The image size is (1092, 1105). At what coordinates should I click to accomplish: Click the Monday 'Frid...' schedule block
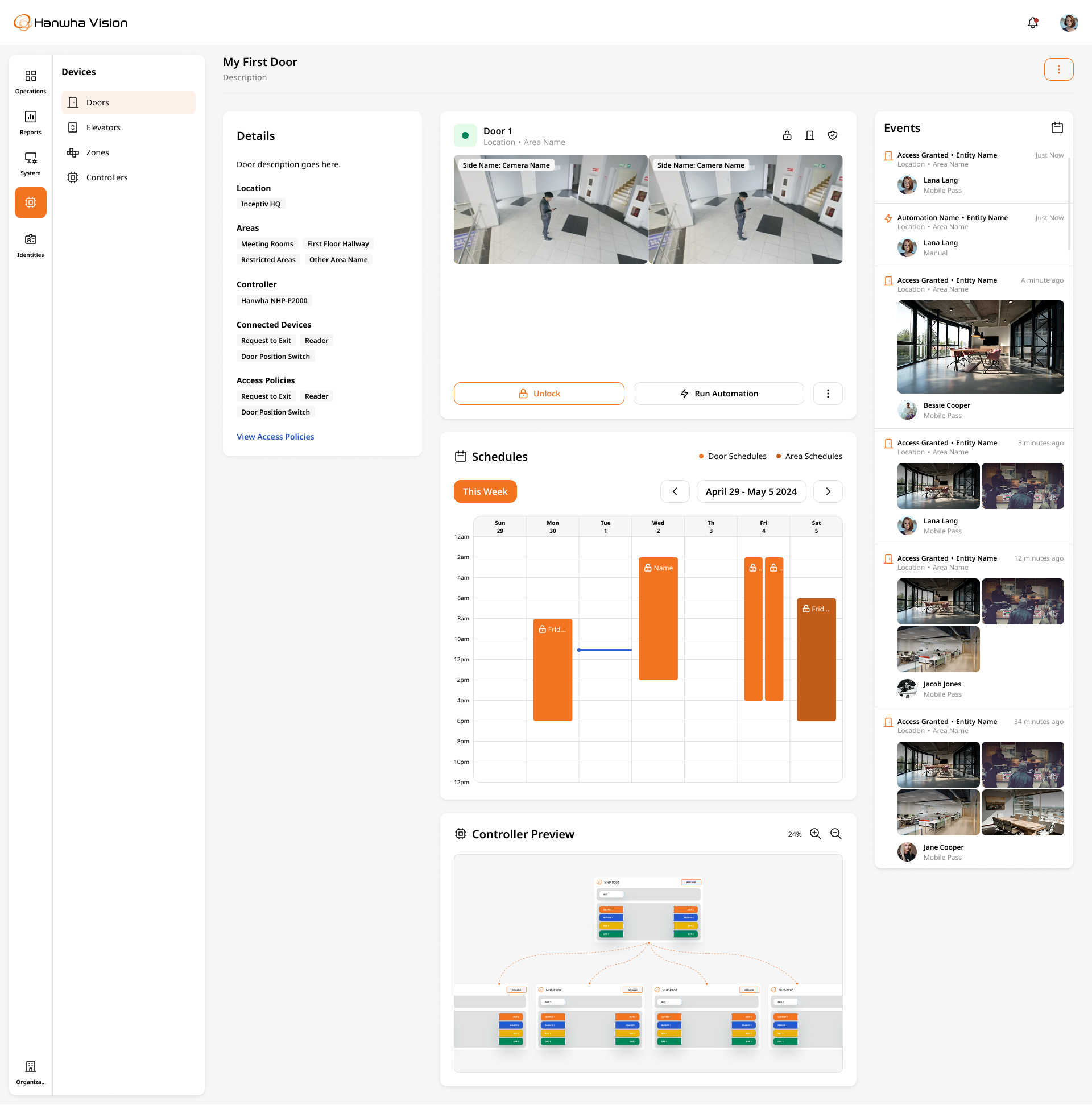click(553, 671)
